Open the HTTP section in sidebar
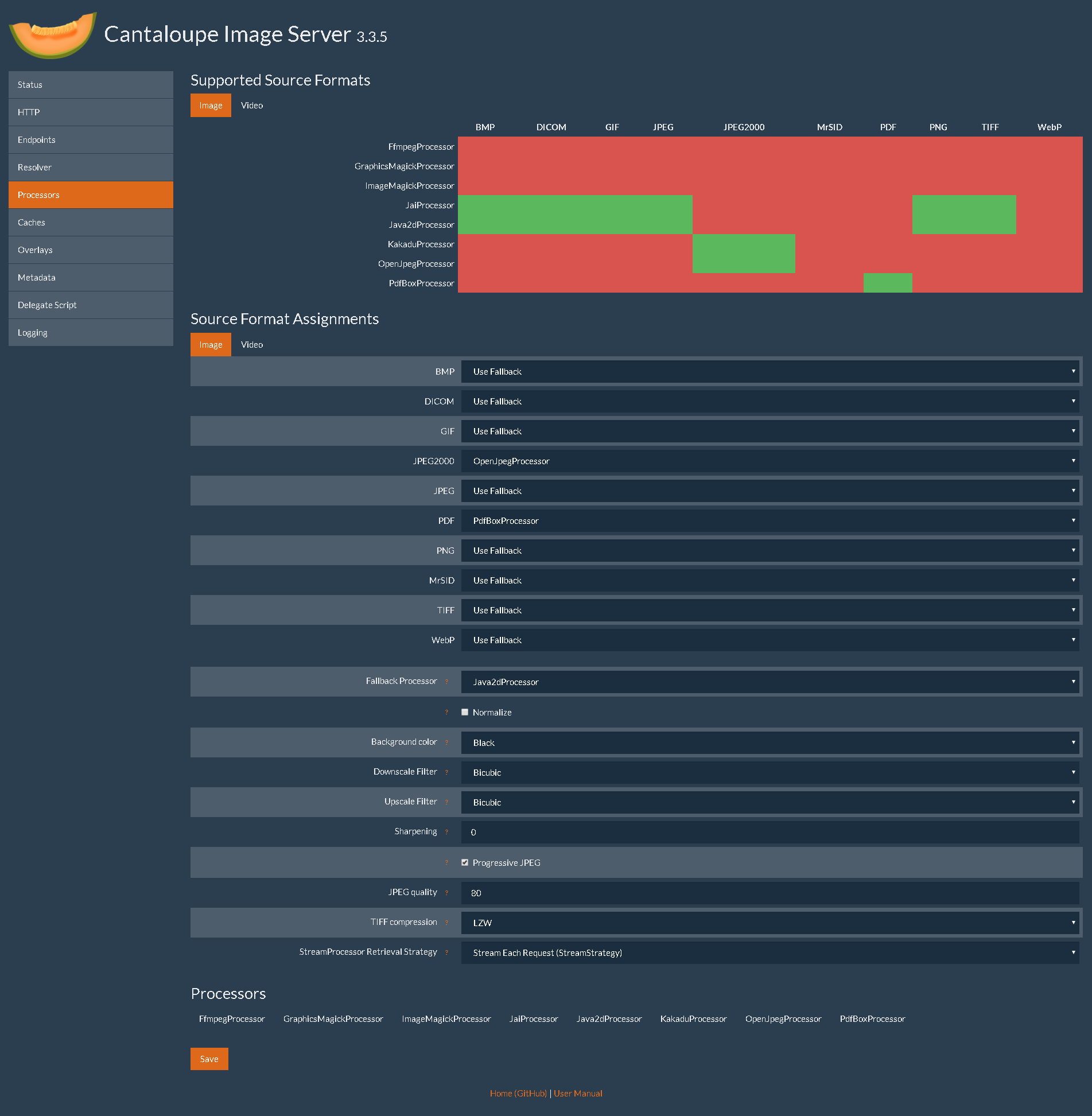 91,112
